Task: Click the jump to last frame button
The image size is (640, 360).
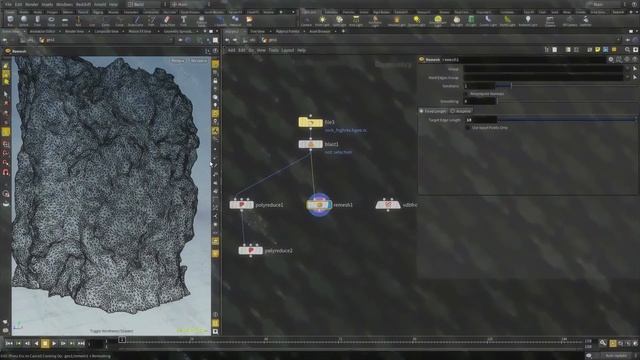Action: point(81,344)
